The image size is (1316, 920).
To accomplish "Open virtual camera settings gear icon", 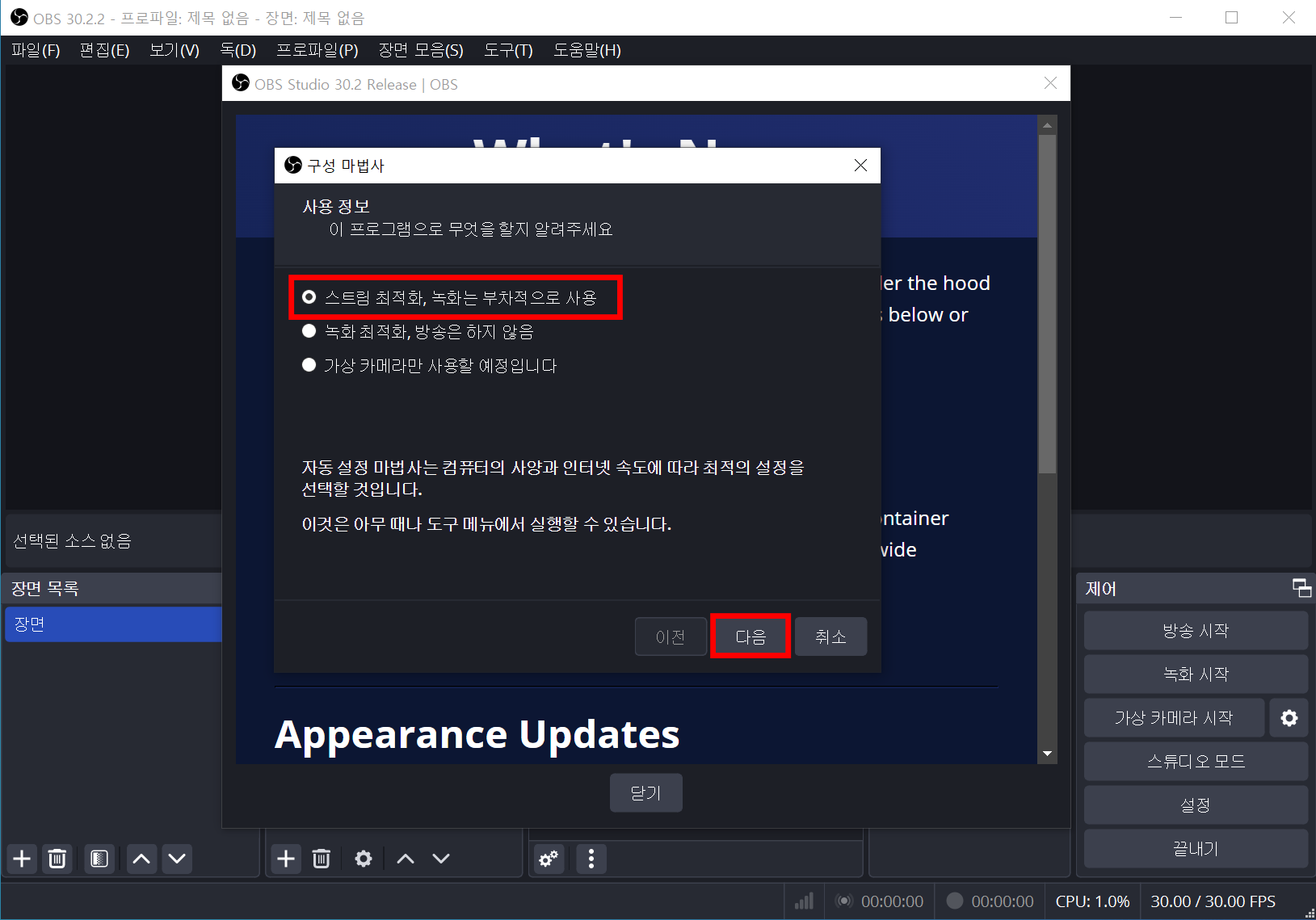I will 1289,718.
